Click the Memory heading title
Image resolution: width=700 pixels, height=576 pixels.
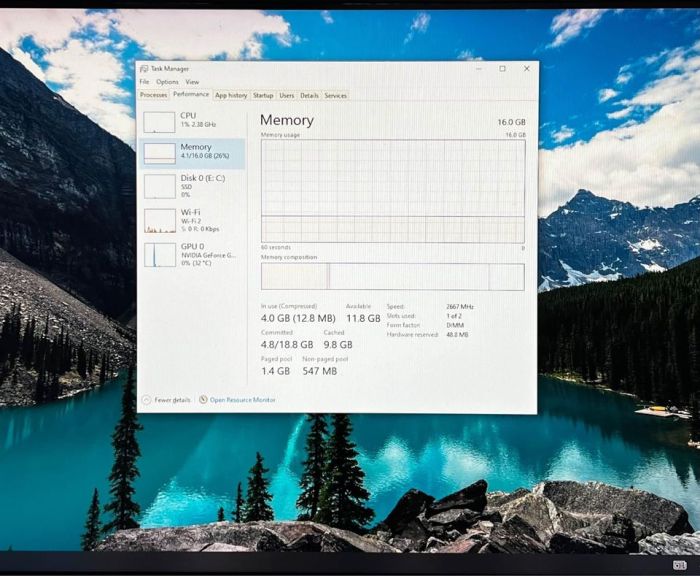tap(287, 120)
